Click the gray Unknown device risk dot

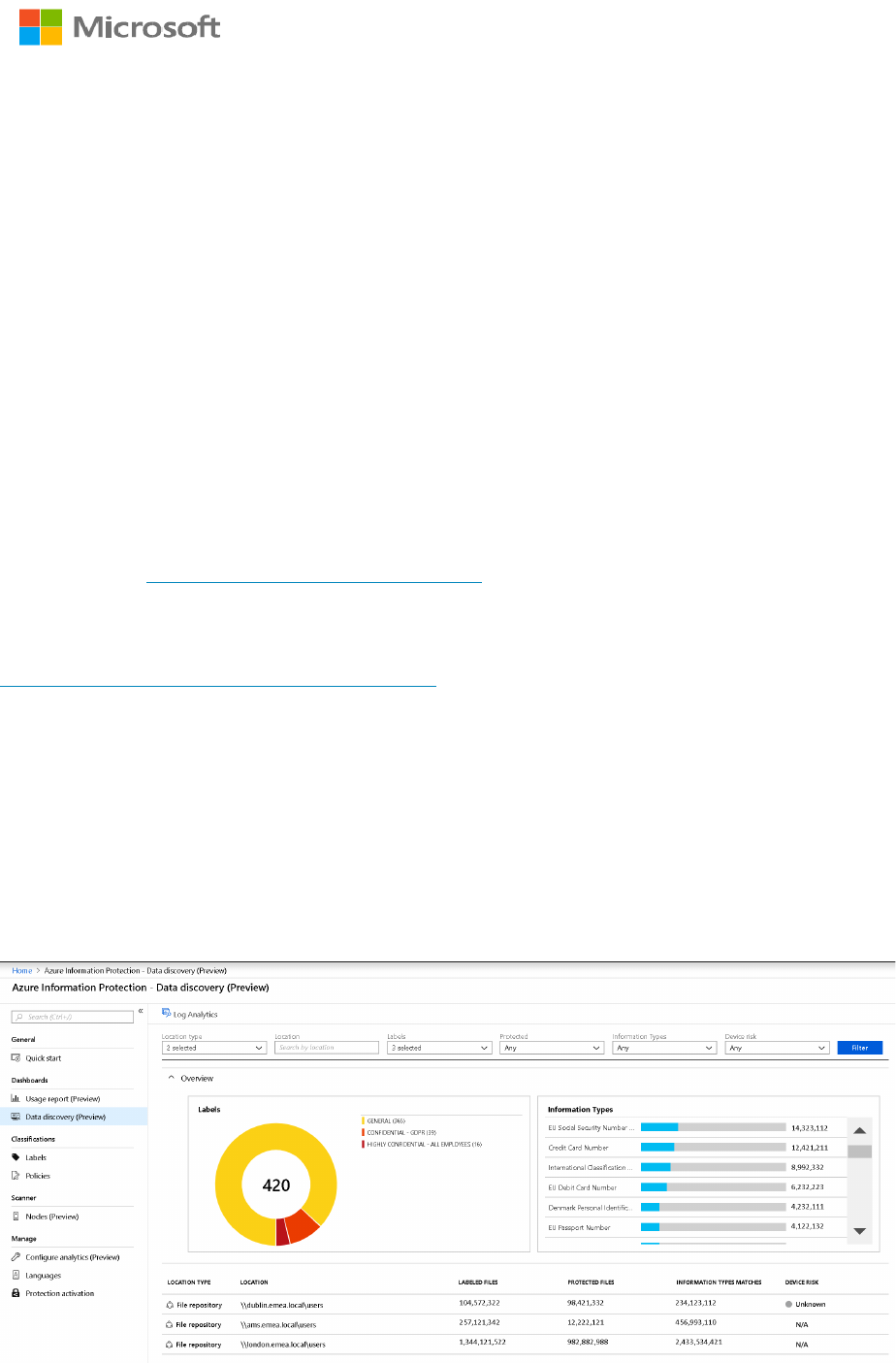click(788, 1305)
